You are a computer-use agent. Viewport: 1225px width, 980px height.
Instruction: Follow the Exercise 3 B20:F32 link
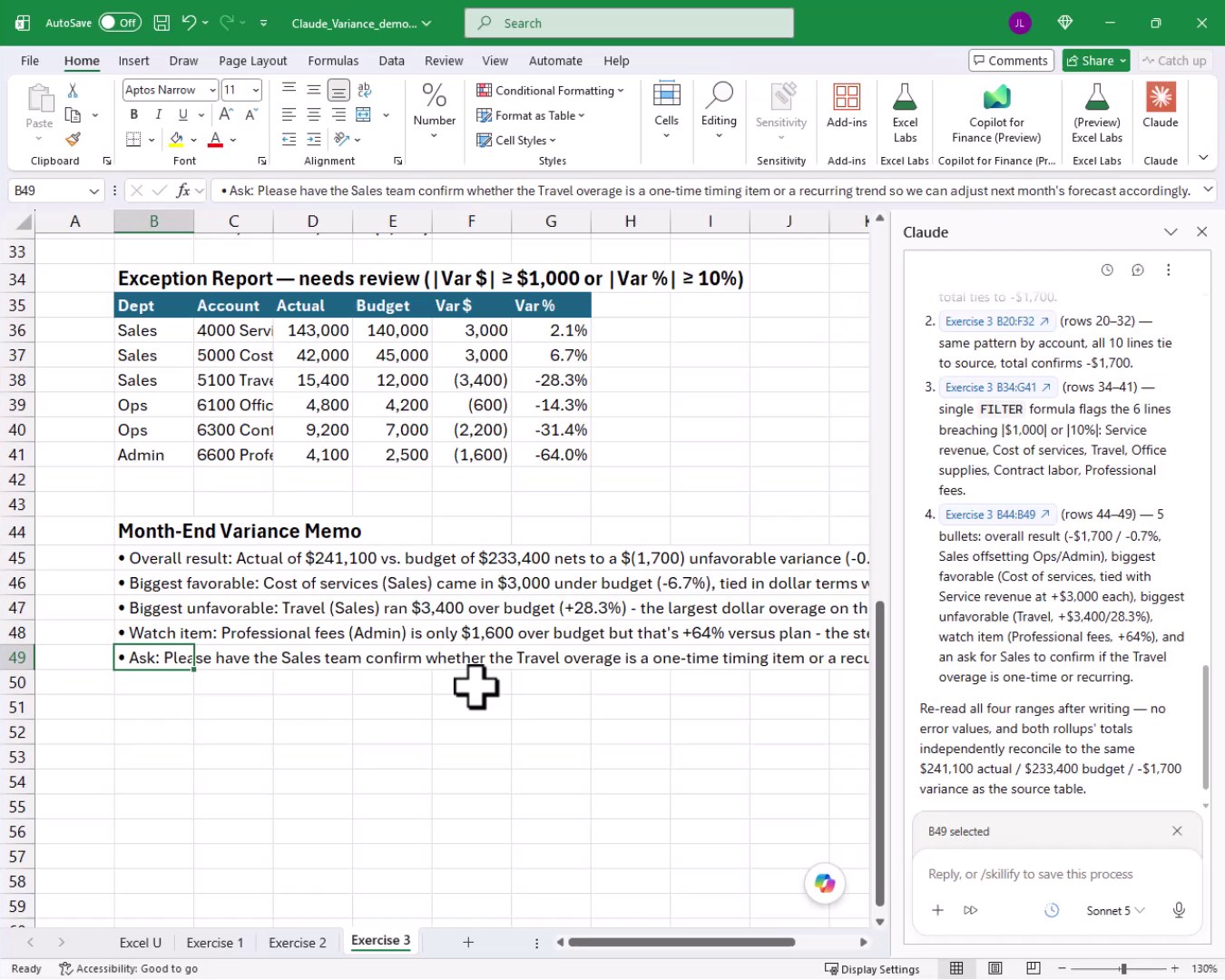[995, 321]
